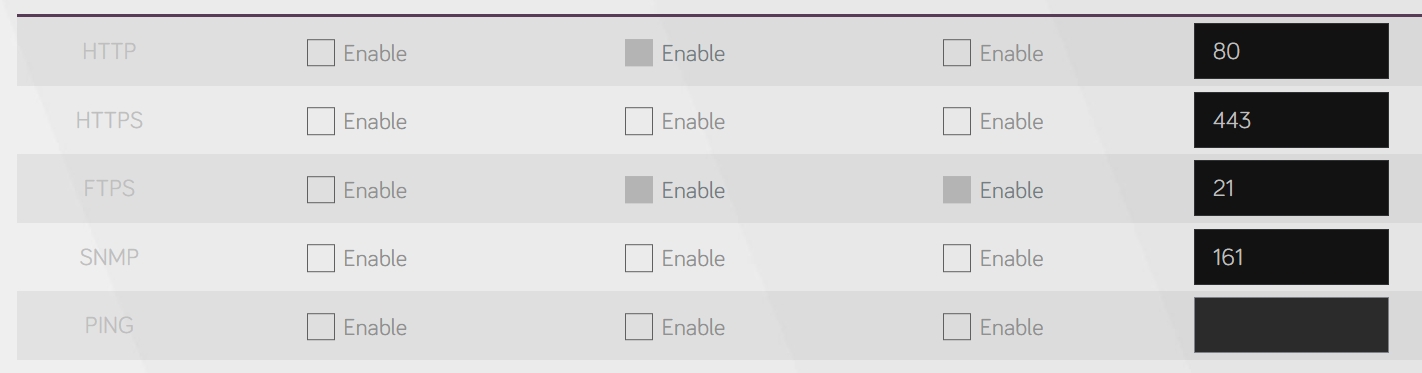The height and width of the screenshot is (373, 1422).
Task: Toggle the greyed FTPS third-column checkbox
Action: tap(957, 189)
